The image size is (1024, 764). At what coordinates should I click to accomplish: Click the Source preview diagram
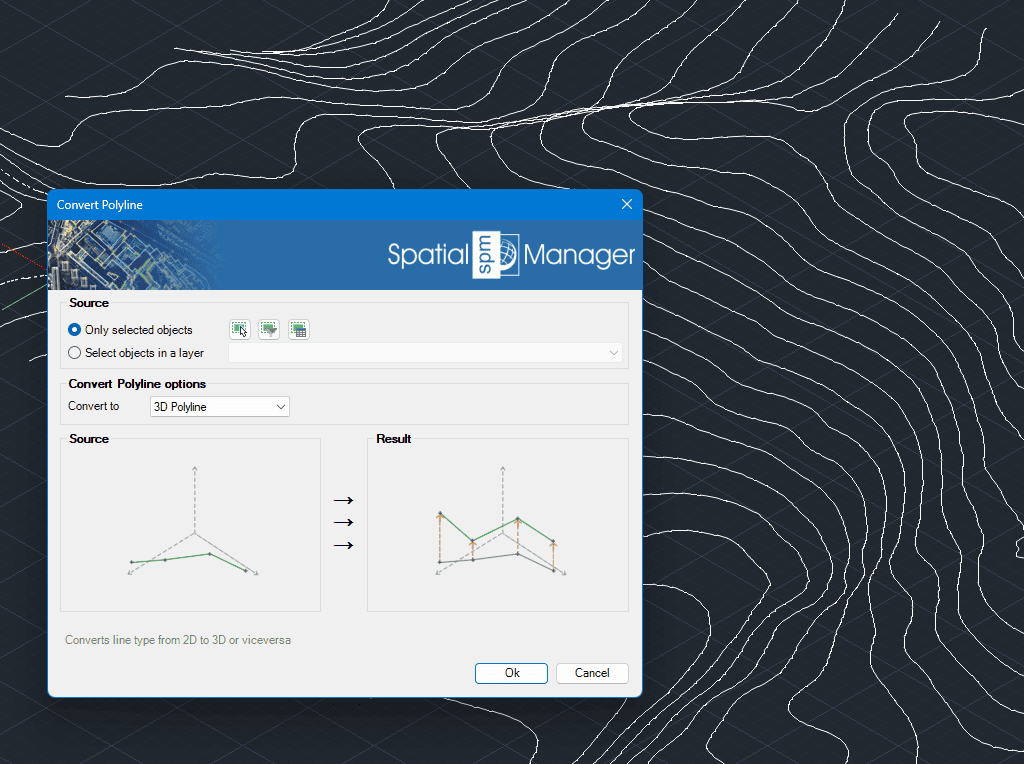pyautogui.click(x=191, y=525)
